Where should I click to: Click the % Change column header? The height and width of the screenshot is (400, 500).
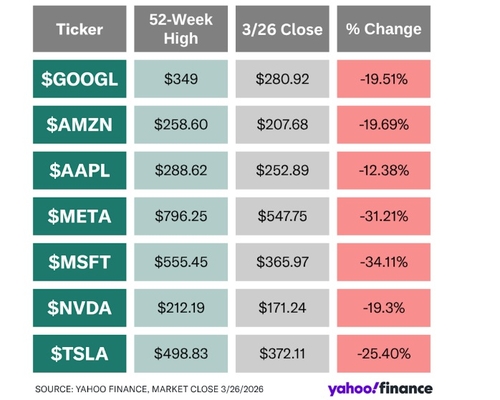coord(384,29)
